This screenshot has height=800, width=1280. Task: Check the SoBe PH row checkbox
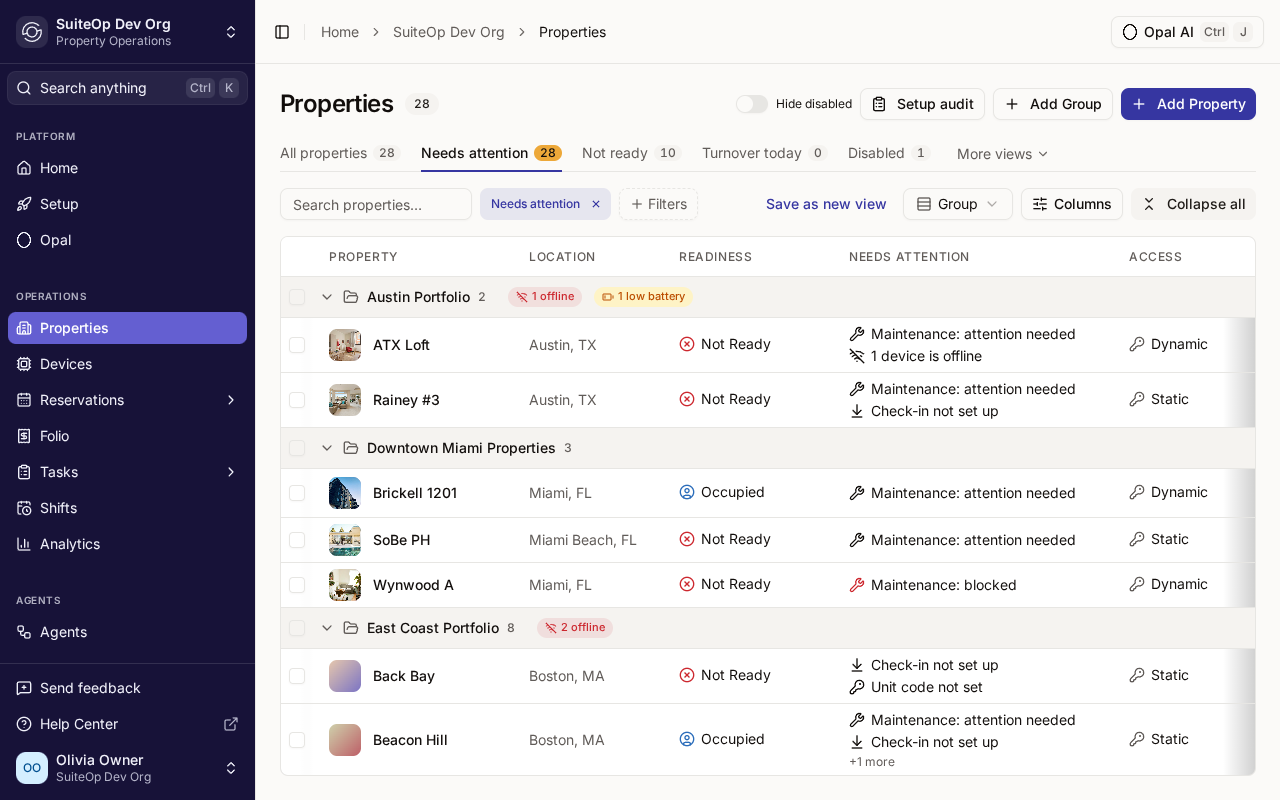tap(297, 540)
